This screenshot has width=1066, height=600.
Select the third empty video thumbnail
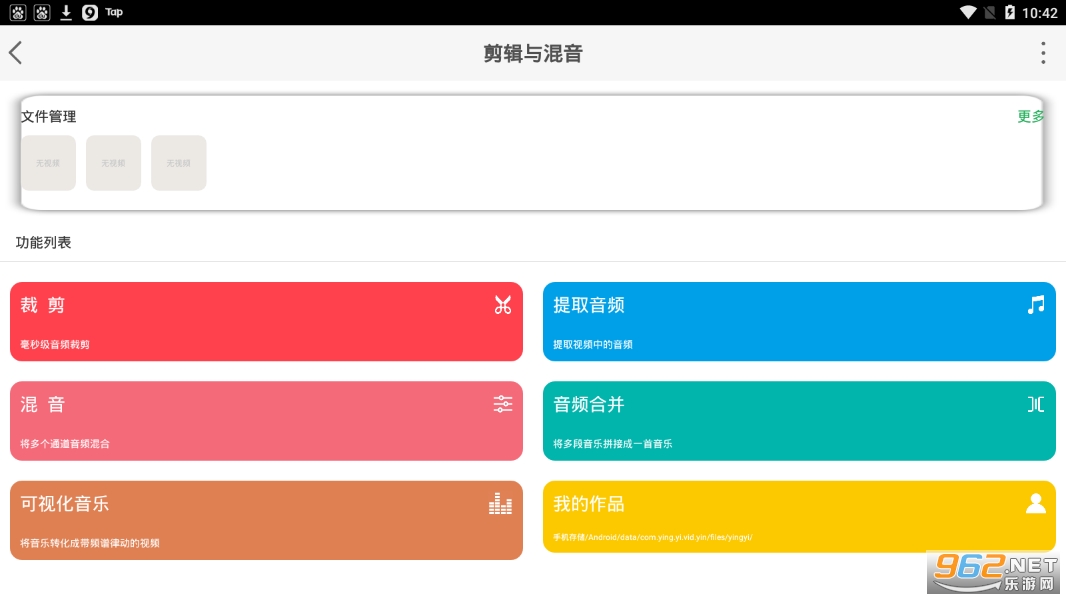click(x=178, y=163)
